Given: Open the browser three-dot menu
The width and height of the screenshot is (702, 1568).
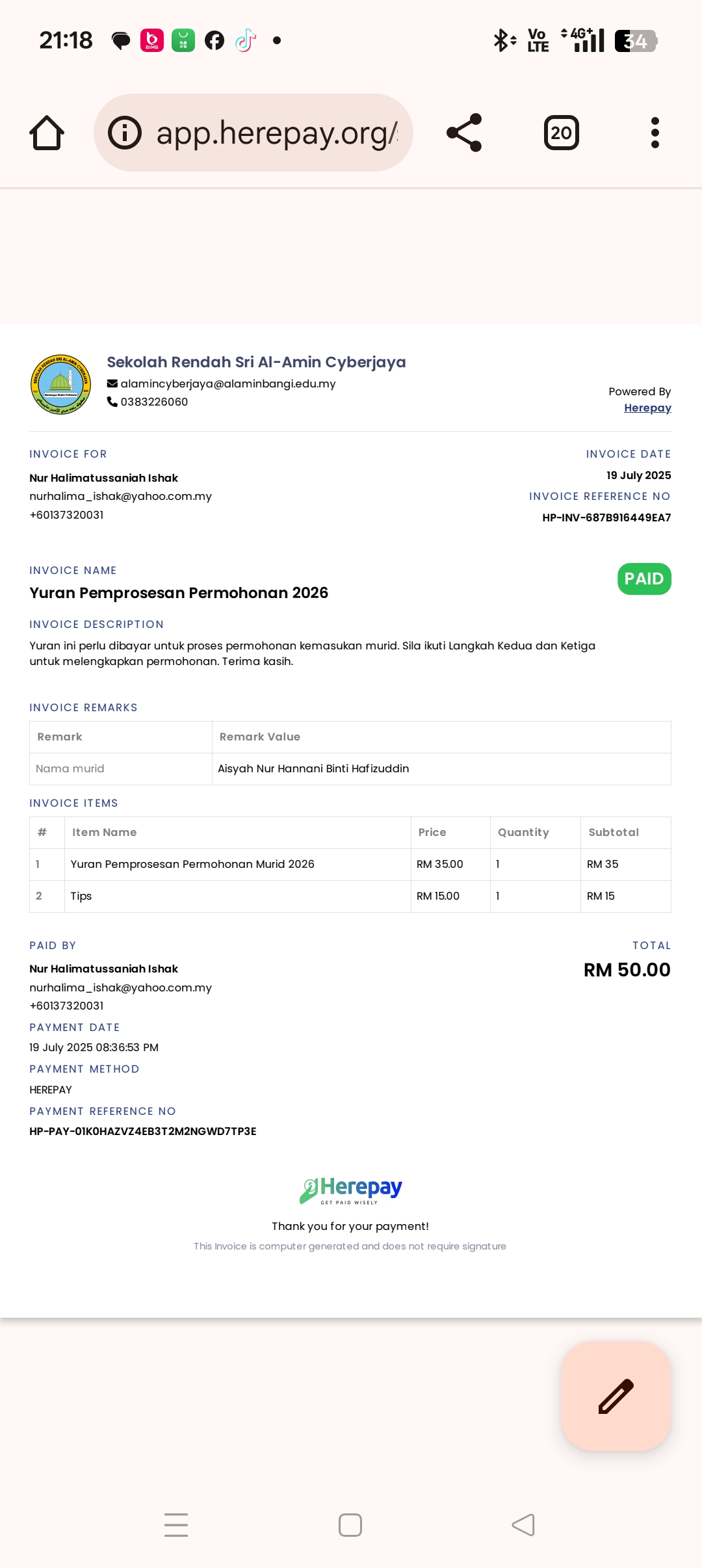Looking at the screenshot, I should tap(655, 133).
